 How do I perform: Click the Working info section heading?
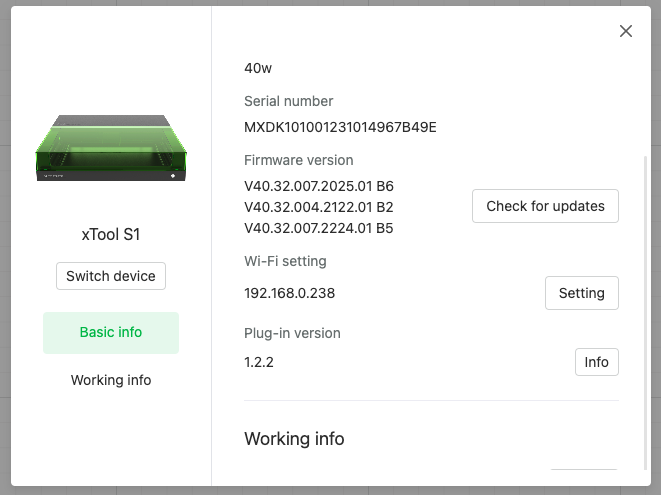click(x=294, y=439)
